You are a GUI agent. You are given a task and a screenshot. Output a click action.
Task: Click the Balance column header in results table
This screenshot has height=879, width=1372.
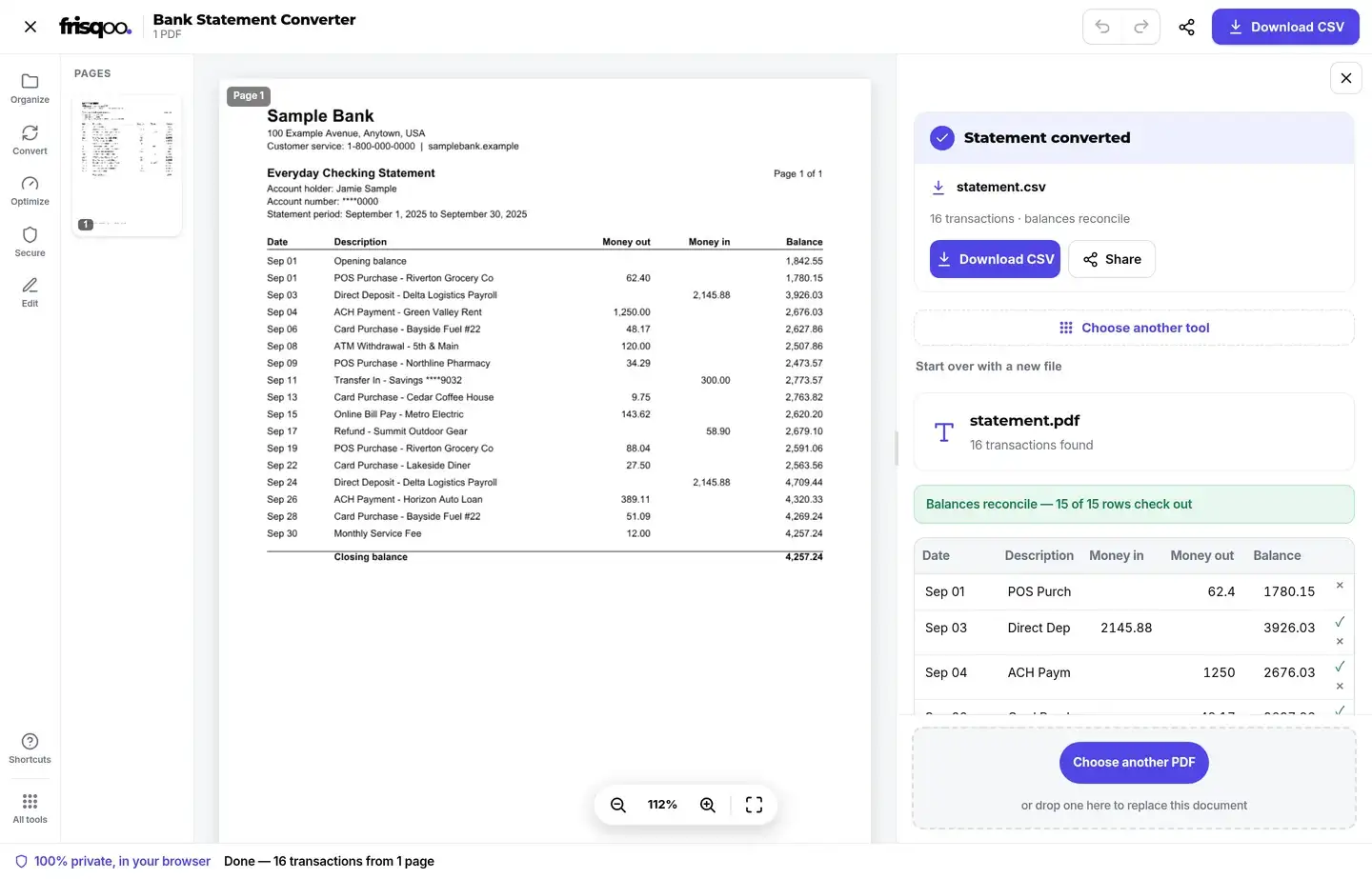pyautogui.click(x=1277, y=555)
